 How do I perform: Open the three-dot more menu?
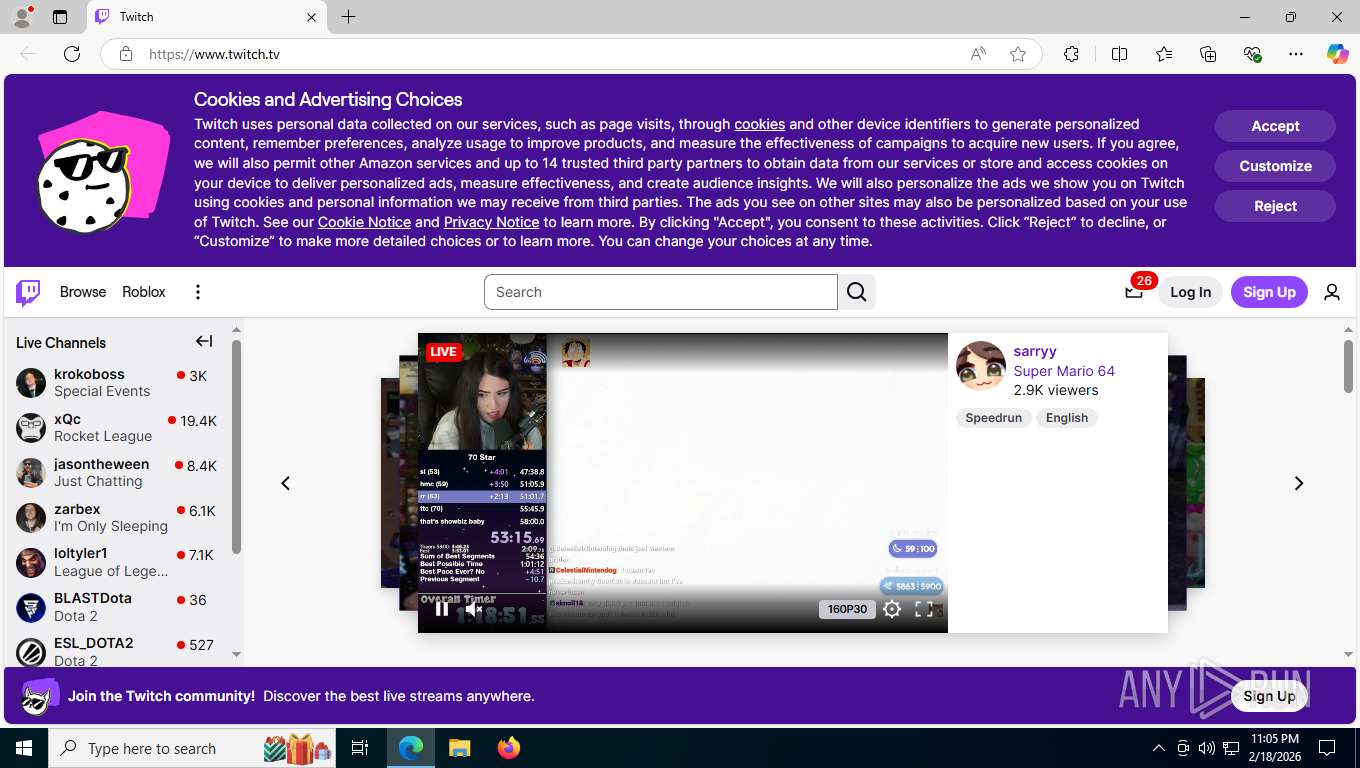point(197,292)
